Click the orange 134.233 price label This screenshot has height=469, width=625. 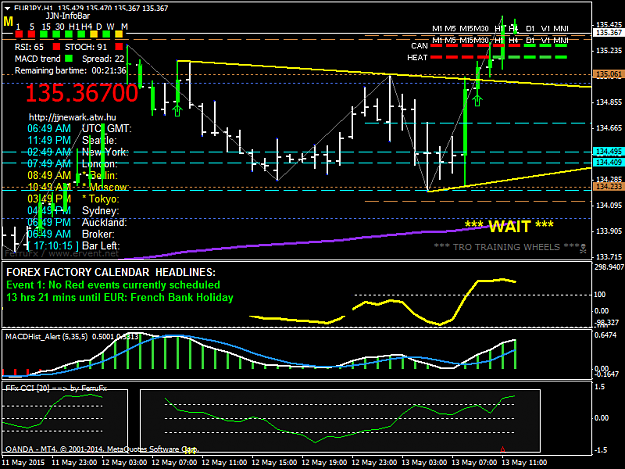coord(608,186)
